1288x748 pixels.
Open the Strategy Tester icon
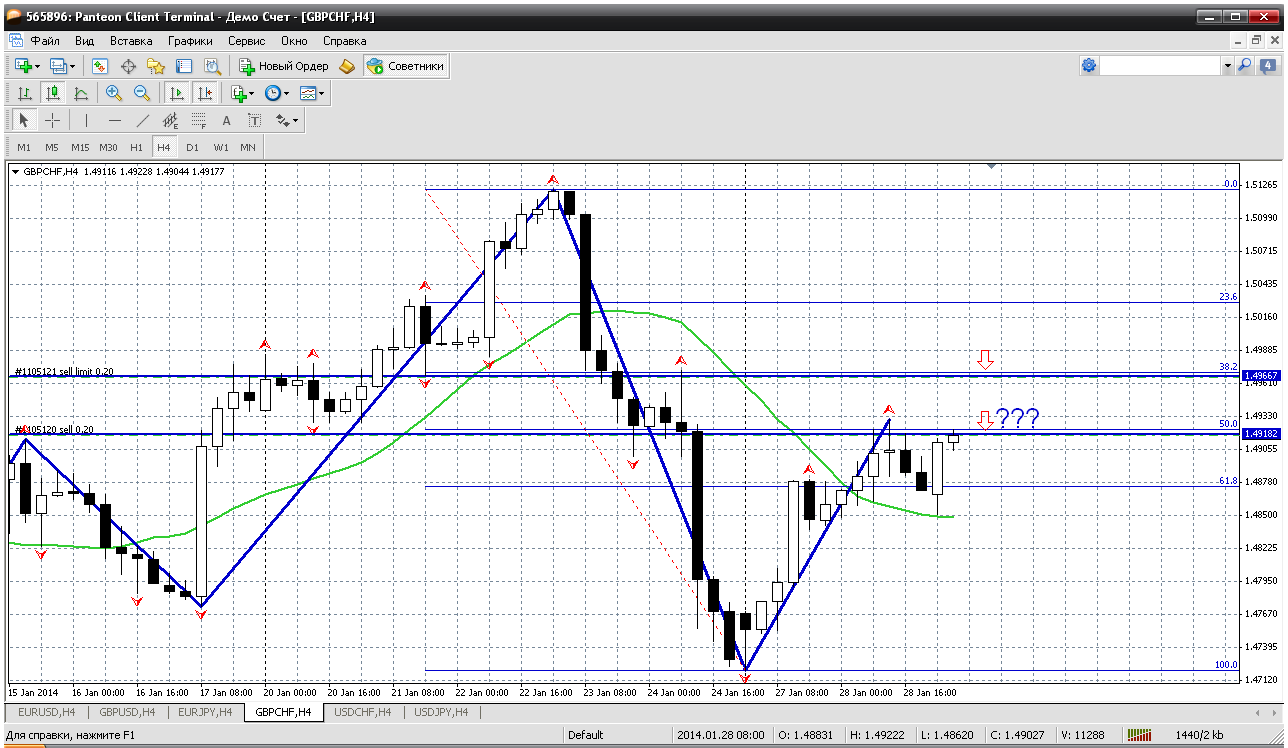(x=212, y=66)
